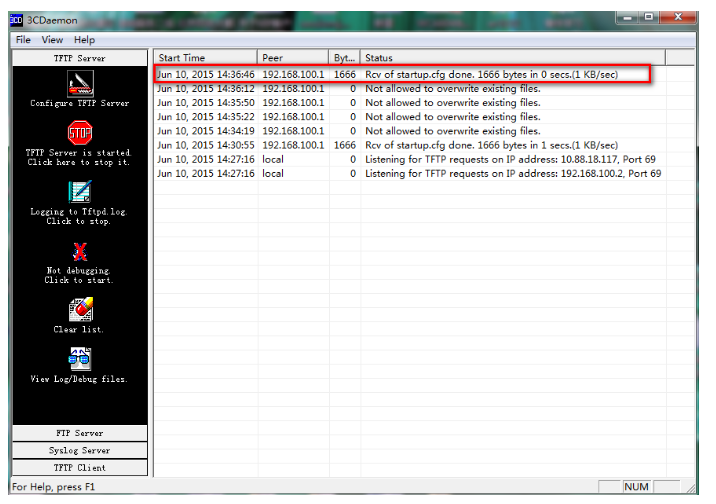Minimize the 3CDaemon window

click(x=627, y=17)
